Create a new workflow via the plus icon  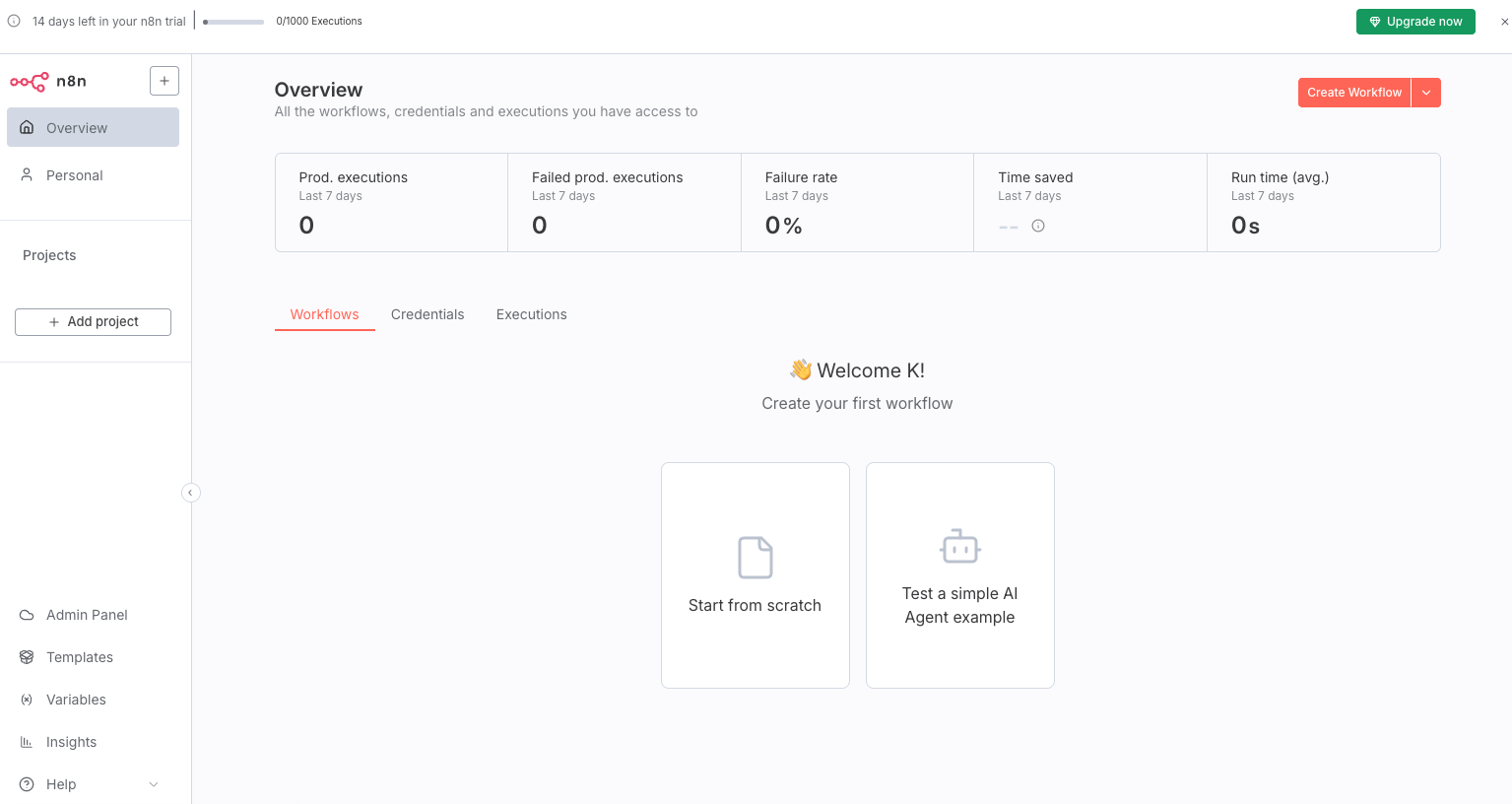[164, 81]
